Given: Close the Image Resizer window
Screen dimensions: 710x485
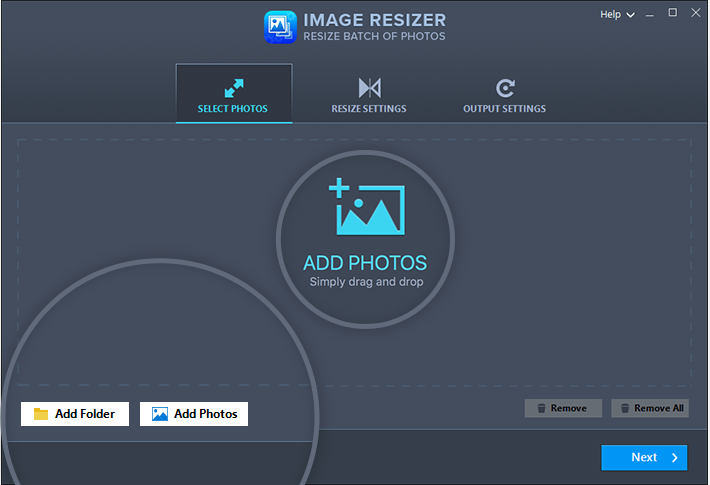Looking at the screenshot, I should coord(696,13).
